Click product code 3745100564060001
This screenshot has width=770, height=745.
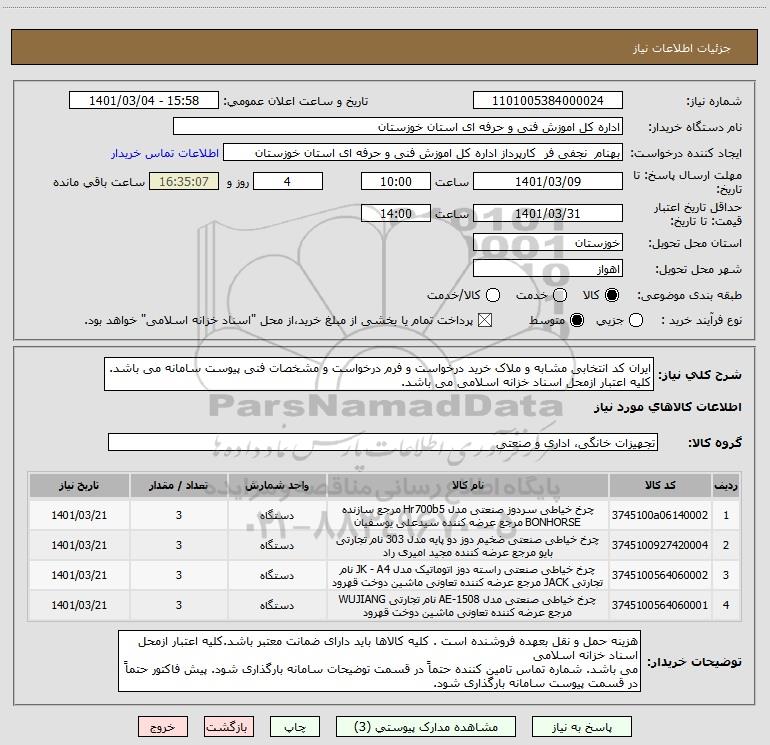(660, 605)
